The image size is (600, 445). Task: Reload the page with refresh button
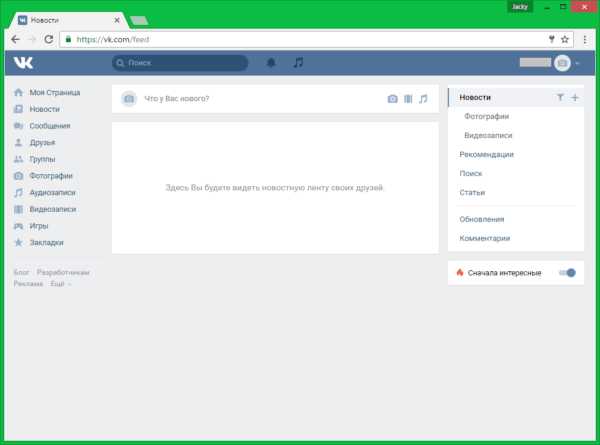click(49, 39)
